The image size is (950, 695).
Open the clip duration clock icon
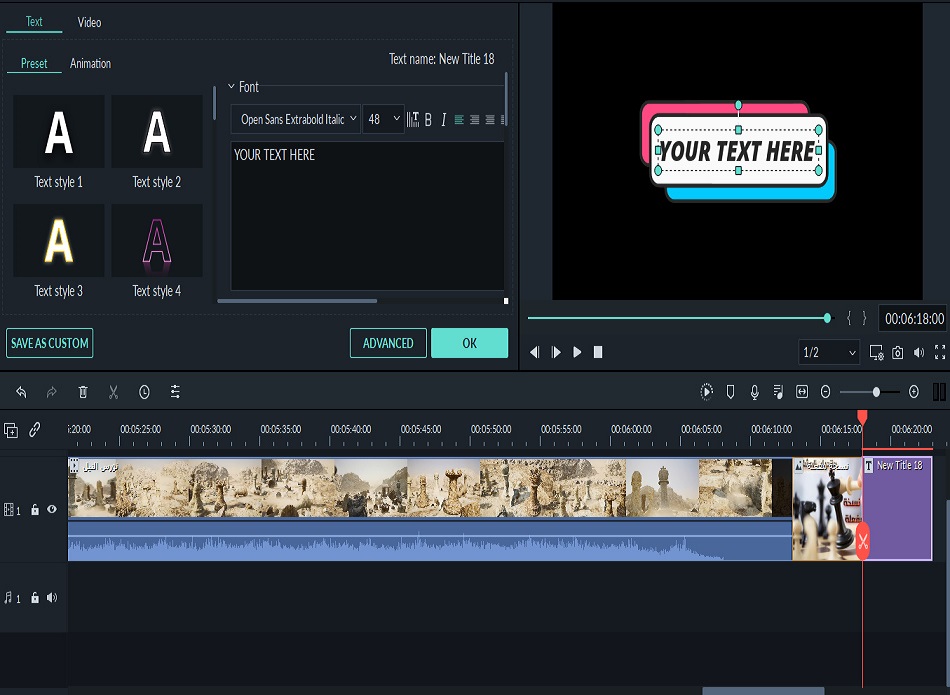(x=144, y=393)
